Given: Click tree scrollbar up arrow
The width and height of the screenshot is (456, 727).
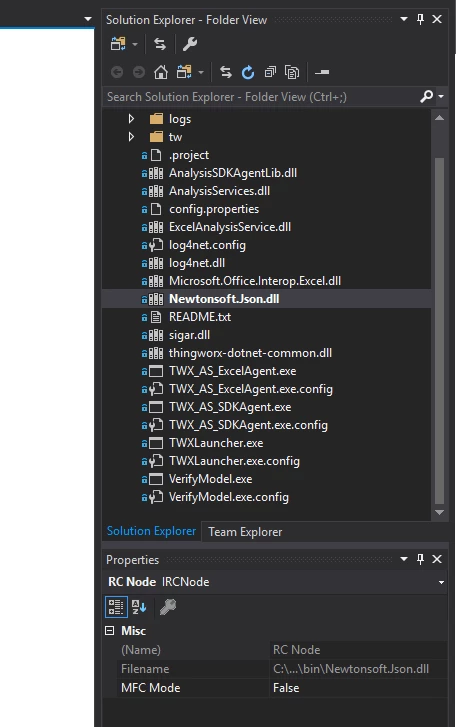Looking at the screenshot, I should click(x=439, y=118).
